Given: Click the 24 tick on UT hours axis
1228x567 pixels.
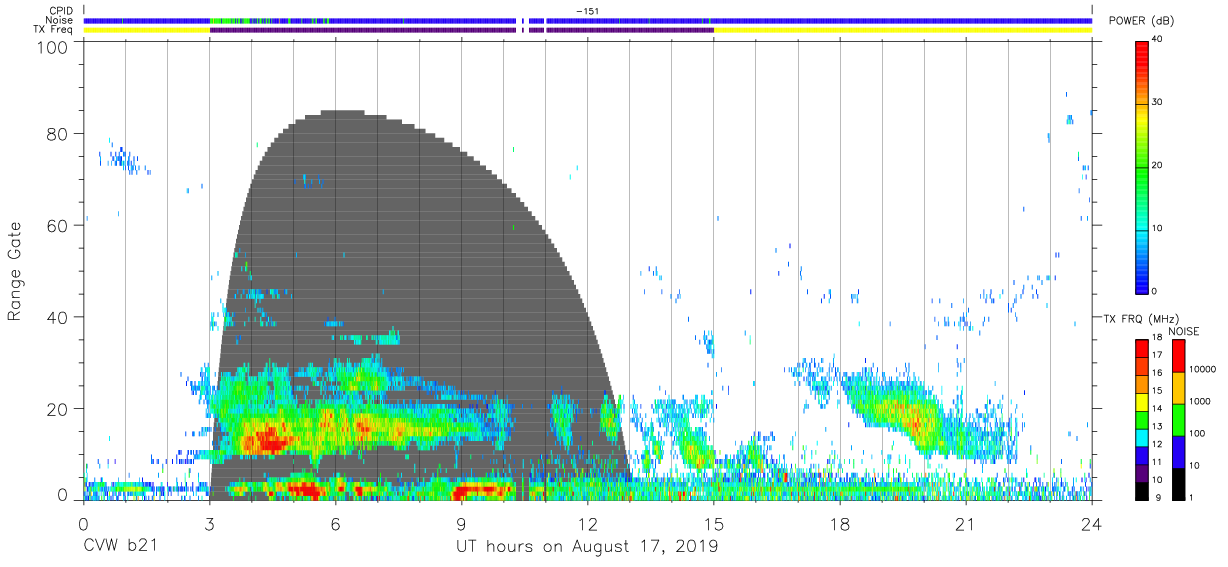Looking at the screenshot, I should (x=1092, y=524).
